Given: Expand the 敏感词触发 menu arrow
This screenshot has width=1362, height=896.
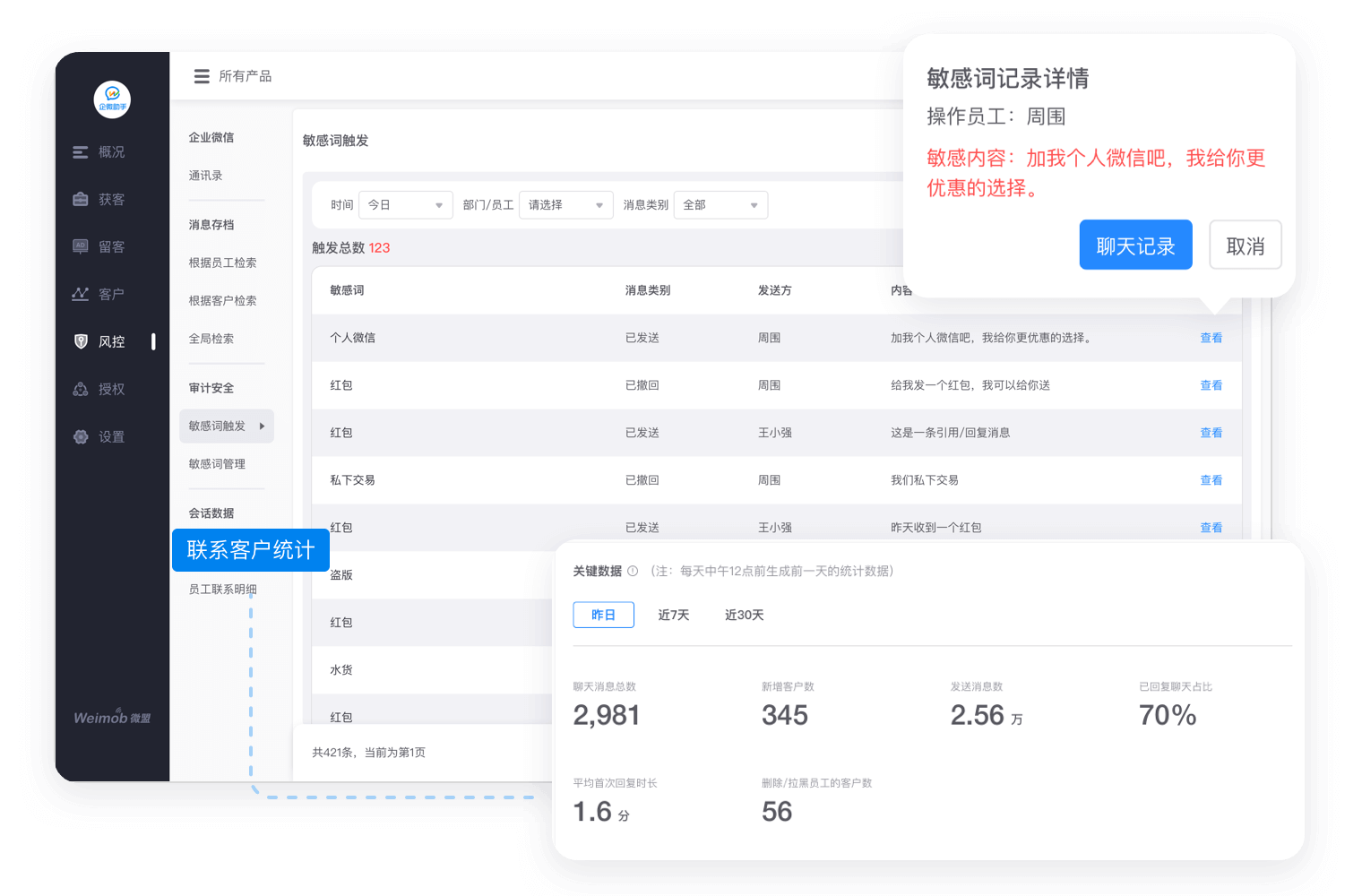Looking at the screenshot, I should pyautogui.click(x=261, y=426).
